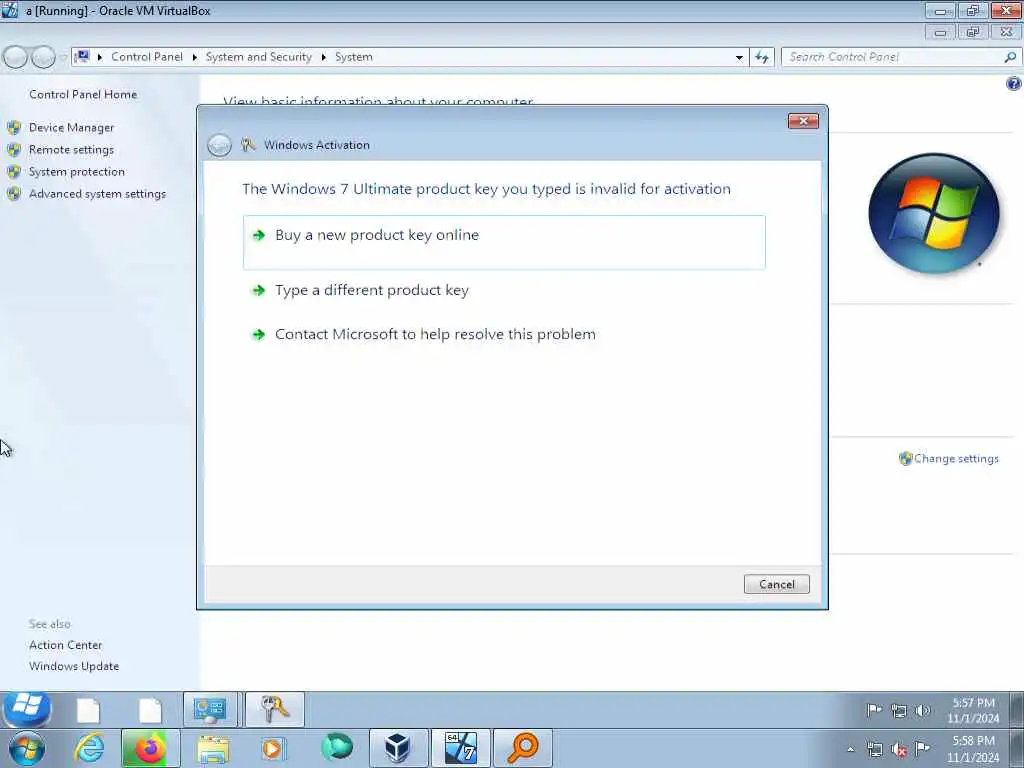
Task: Go to Control Panel Home
Action: (x=83, y=94)
